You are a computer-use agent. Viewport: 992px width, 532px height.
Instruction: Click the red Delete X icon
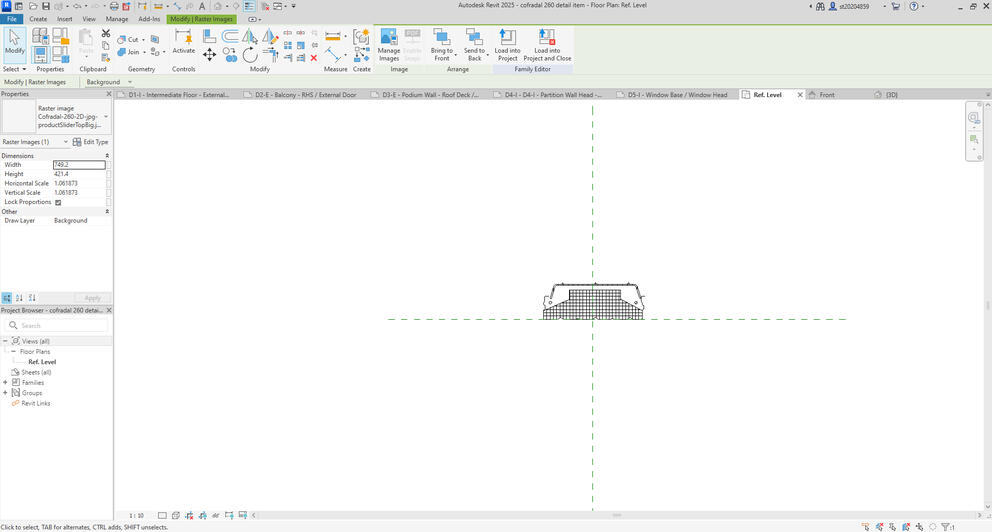tap(314, 58)
